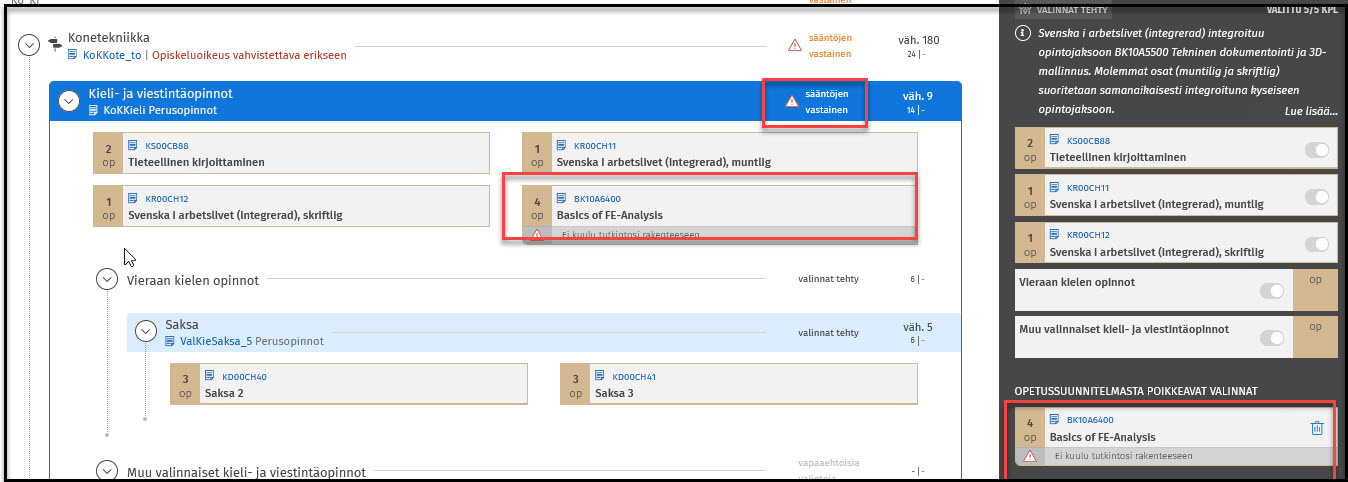Click document icon beside ValKieSaksa_5
Image resolution: width=1348 pixels, height=482 pixels.
[x=170, y=341]
